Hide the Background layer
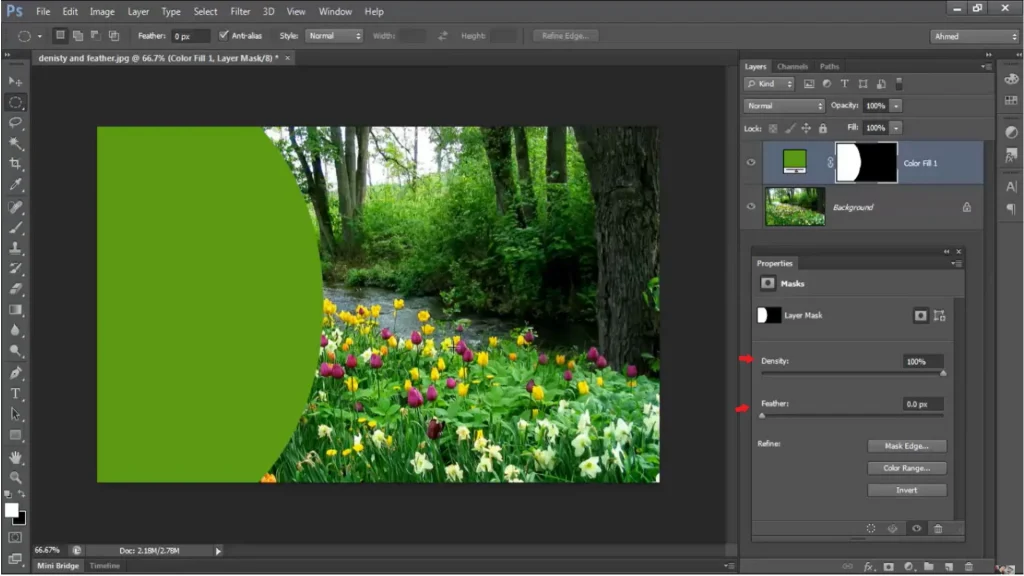 [x=751, y=206]
